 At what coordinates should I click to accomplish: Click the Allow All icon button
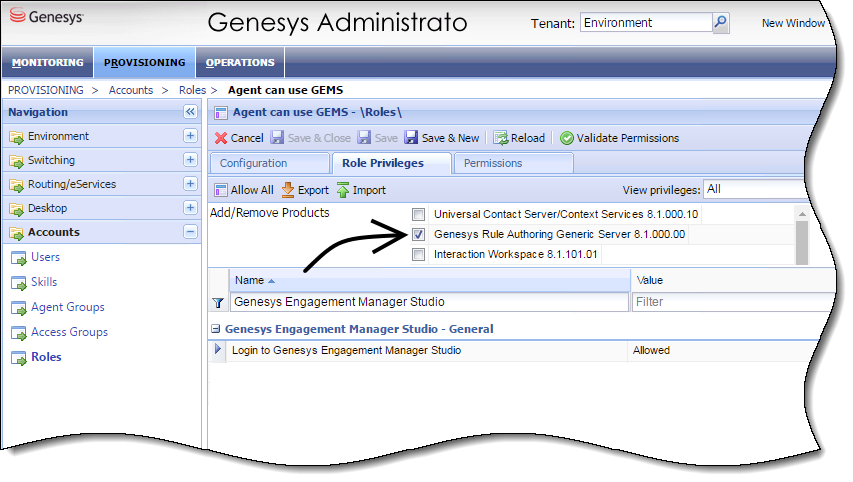221,190
